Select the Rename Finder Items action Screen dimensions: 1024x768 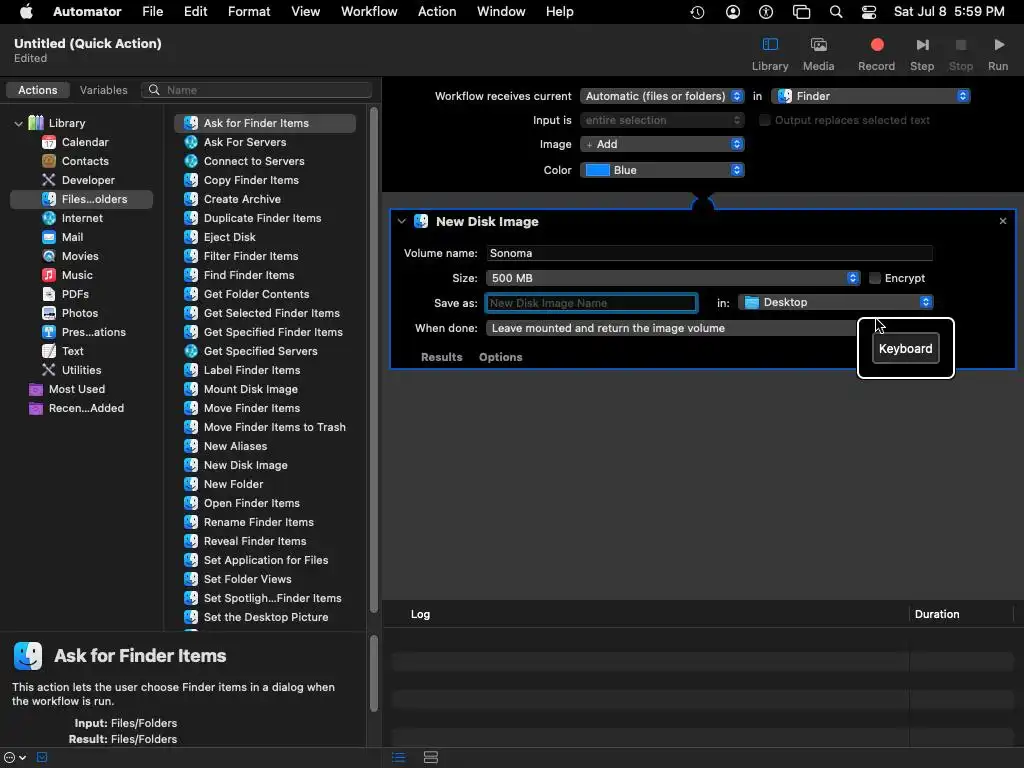click(258, 522)
